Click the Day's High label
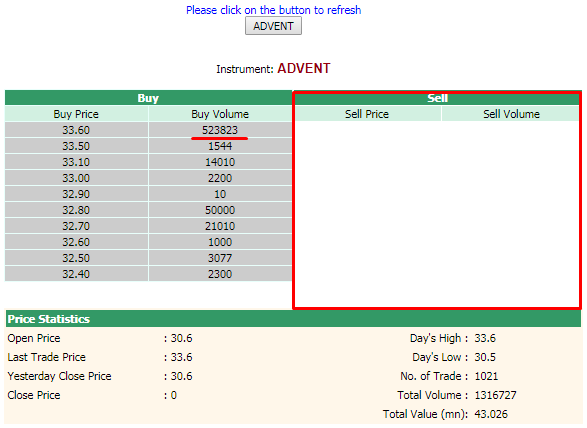The width and height of the screenshot is (587, 428). (x=439, y=338)
